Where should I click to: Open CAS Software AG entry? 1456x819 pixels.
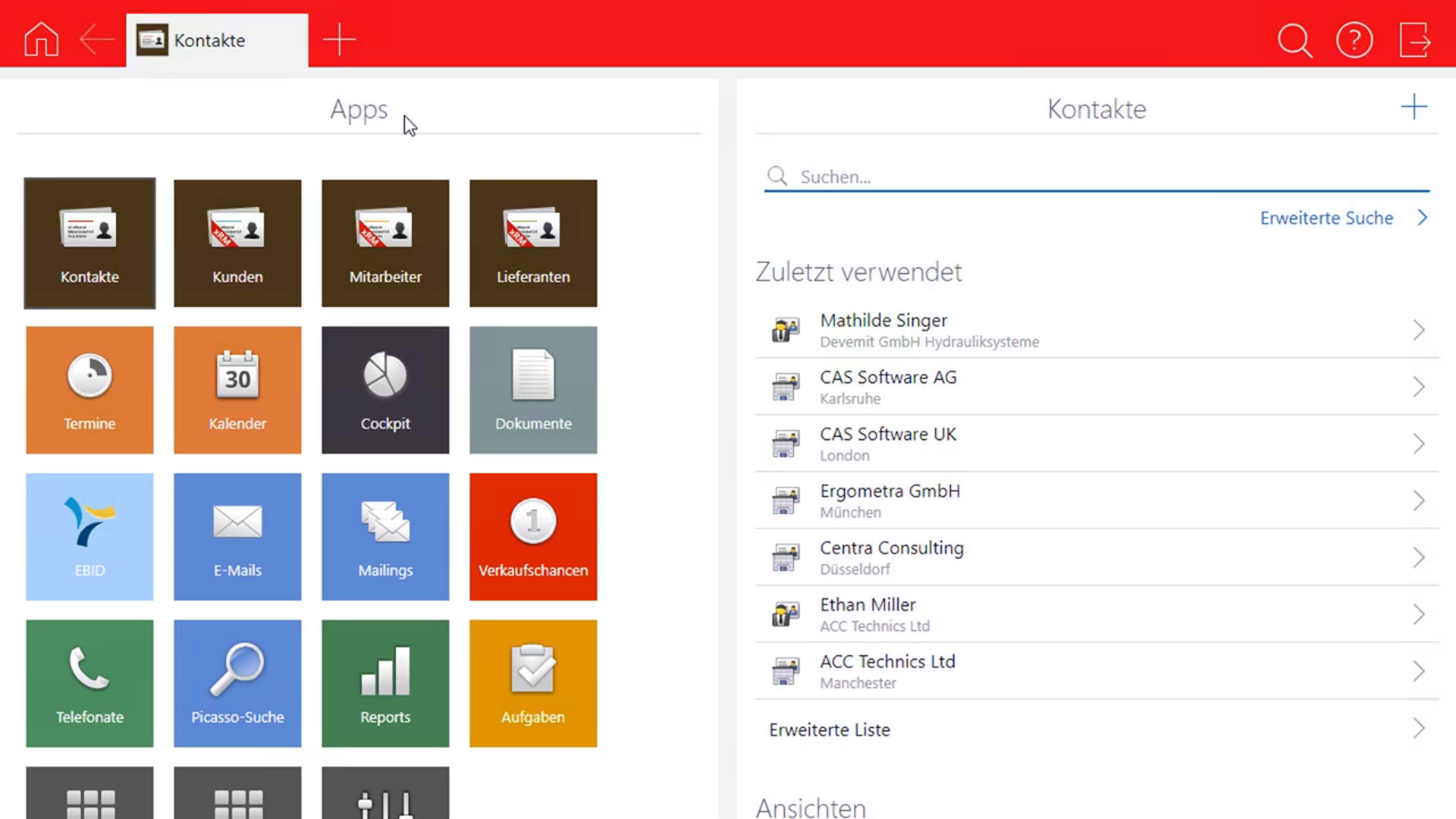click(x=1097, y=387)
